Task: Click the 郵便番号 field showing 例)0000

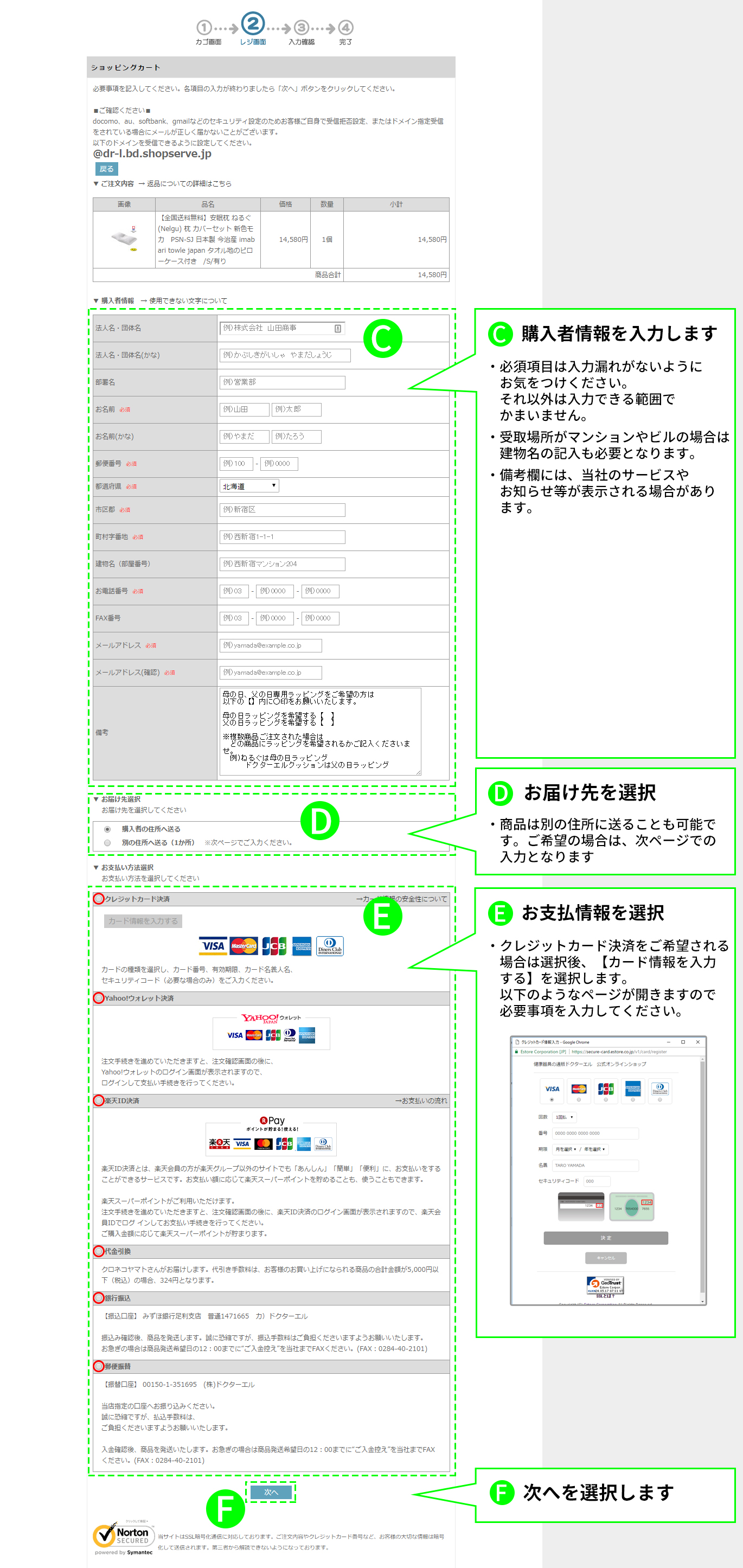Action: pos(279,463)
